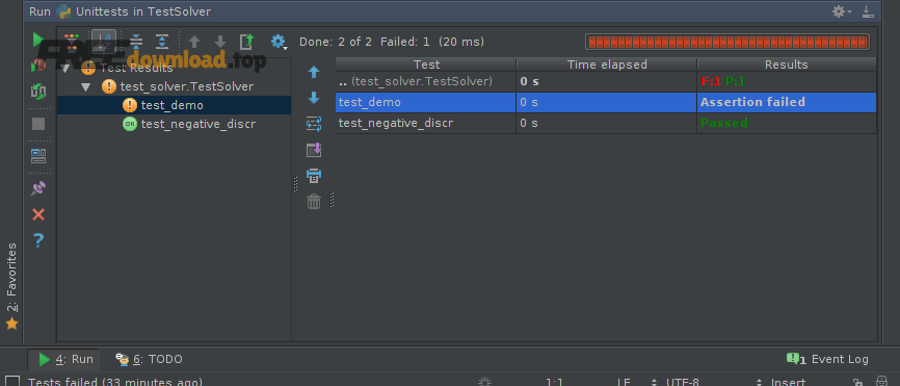Sort table by Results column header

[x=786, y=64]
